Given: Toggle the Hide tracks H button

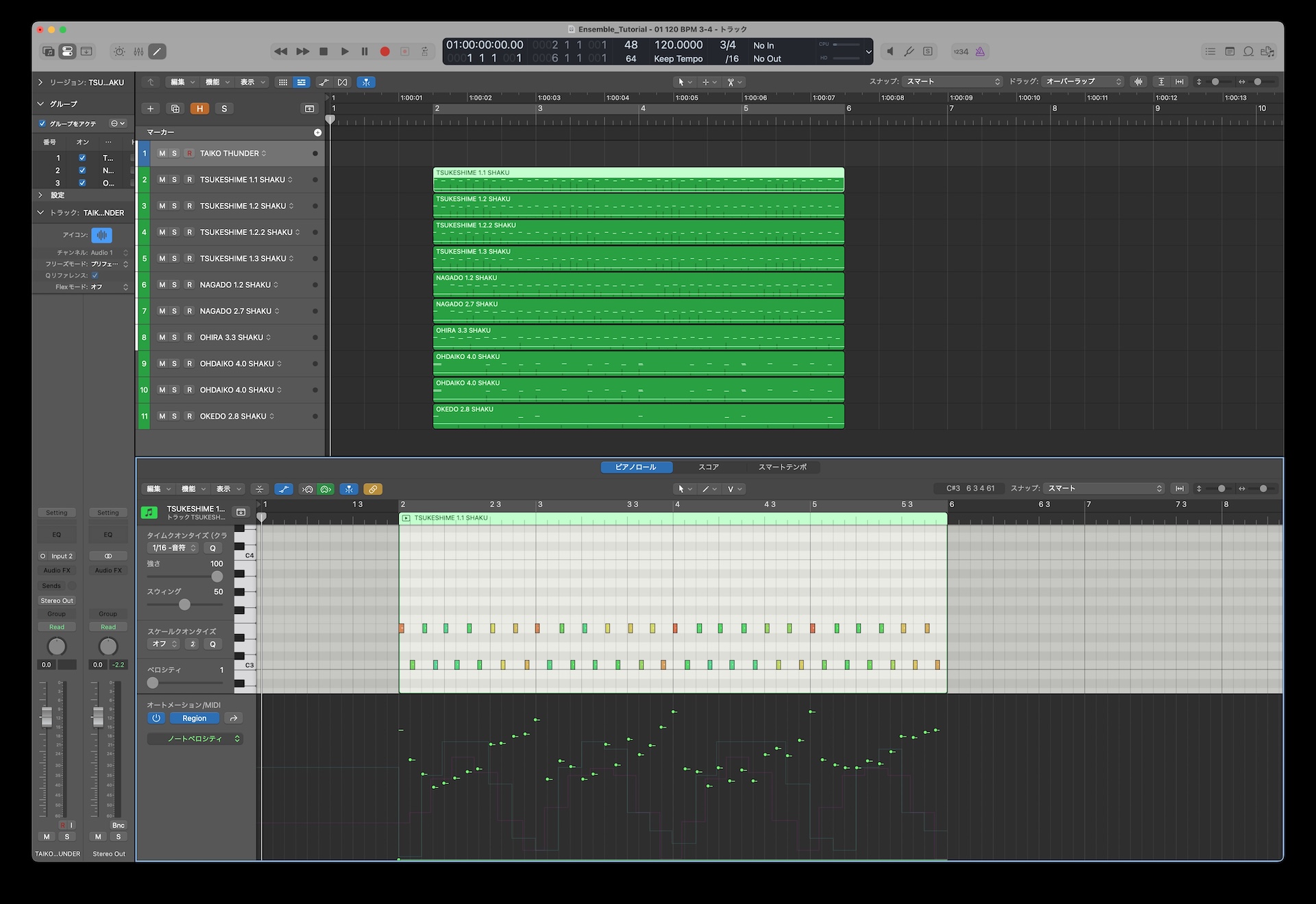Looking at the screenshot, I should tap(199, 108).
